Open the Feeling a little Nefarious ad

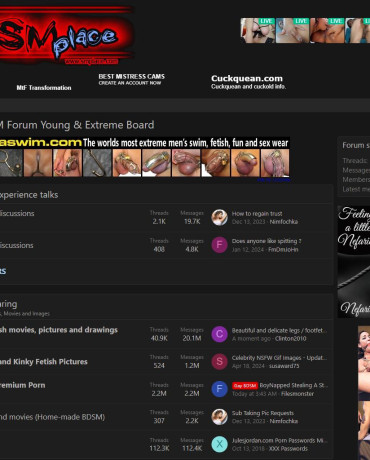tap(354, 262)
